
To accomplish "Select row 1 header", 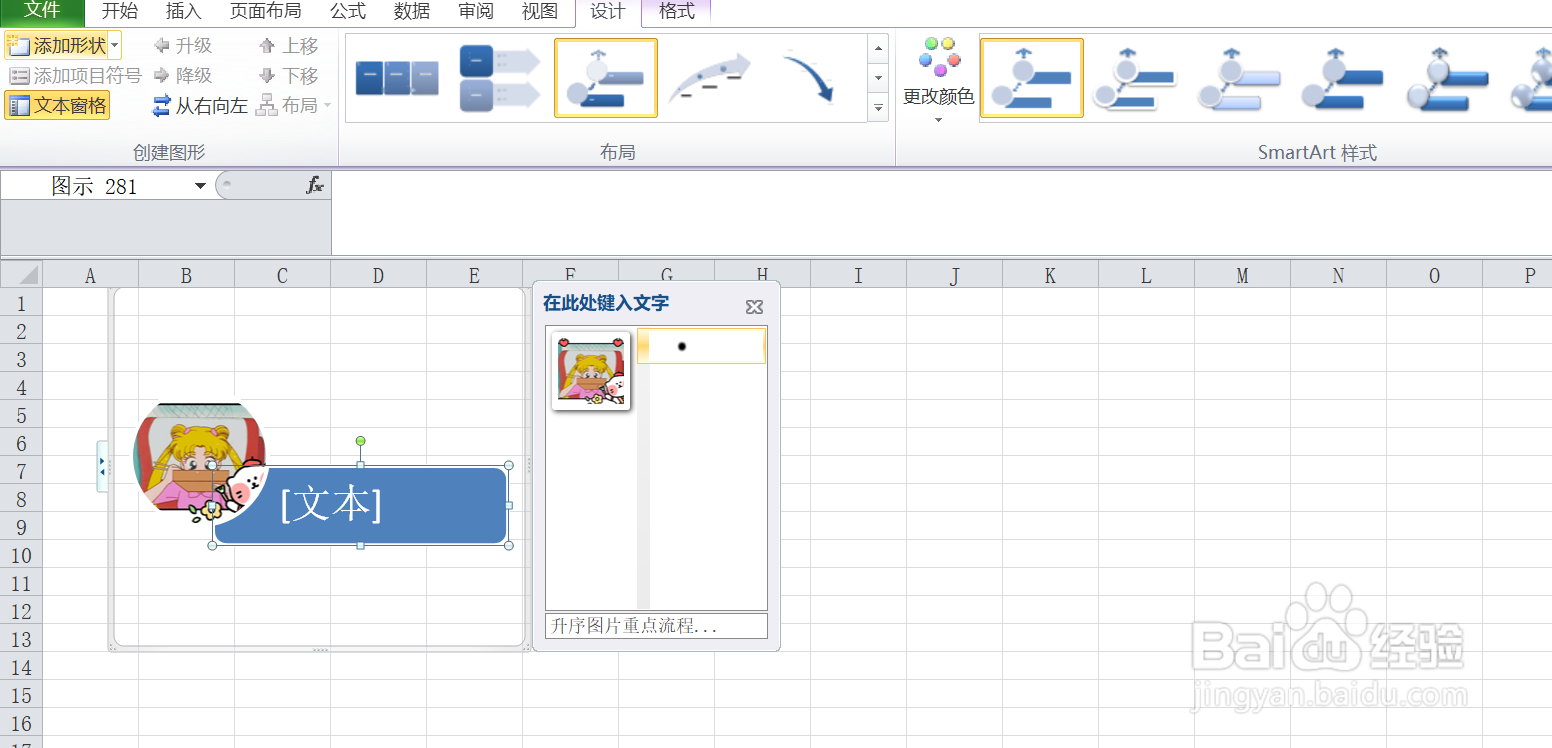I will (21, 303).
